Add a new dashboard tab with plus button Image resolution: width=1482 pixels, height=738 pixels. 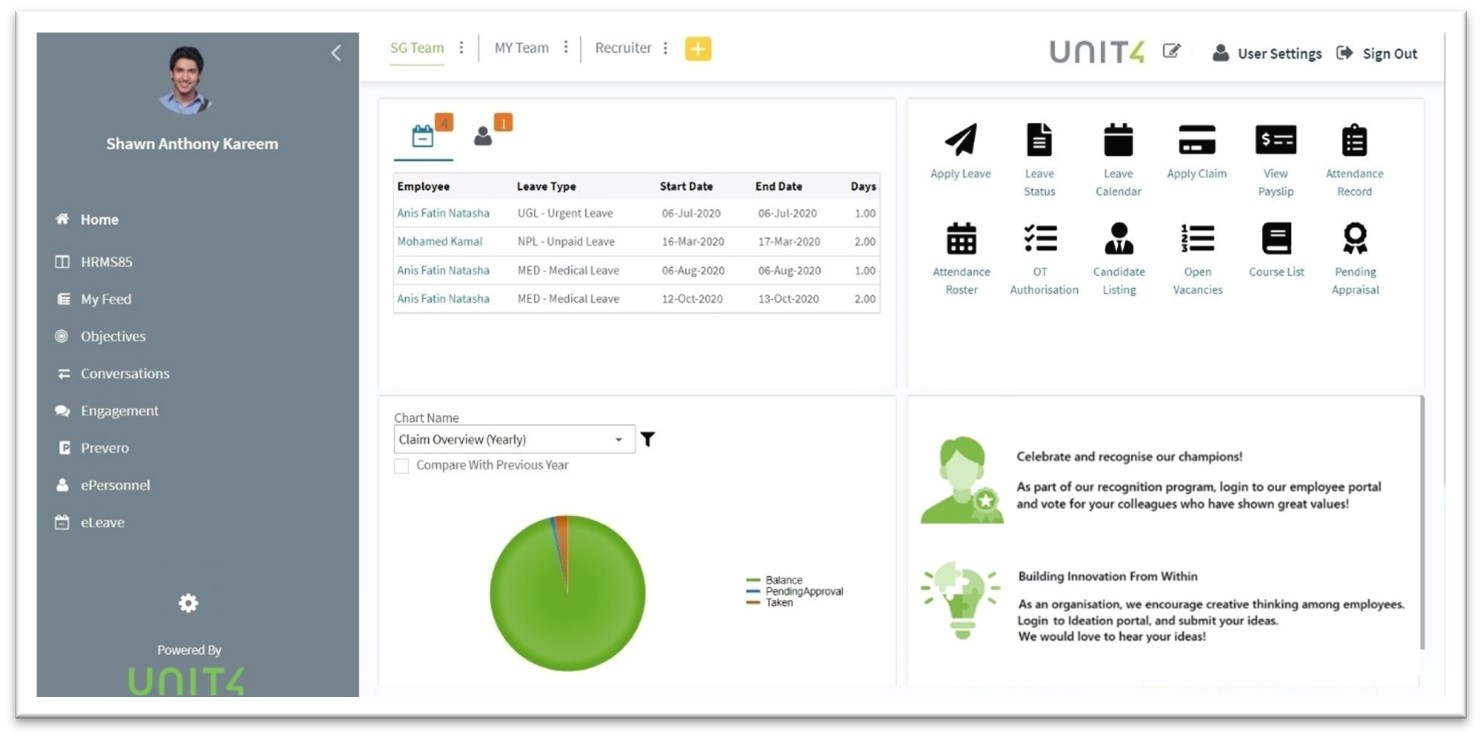(698, 48)
